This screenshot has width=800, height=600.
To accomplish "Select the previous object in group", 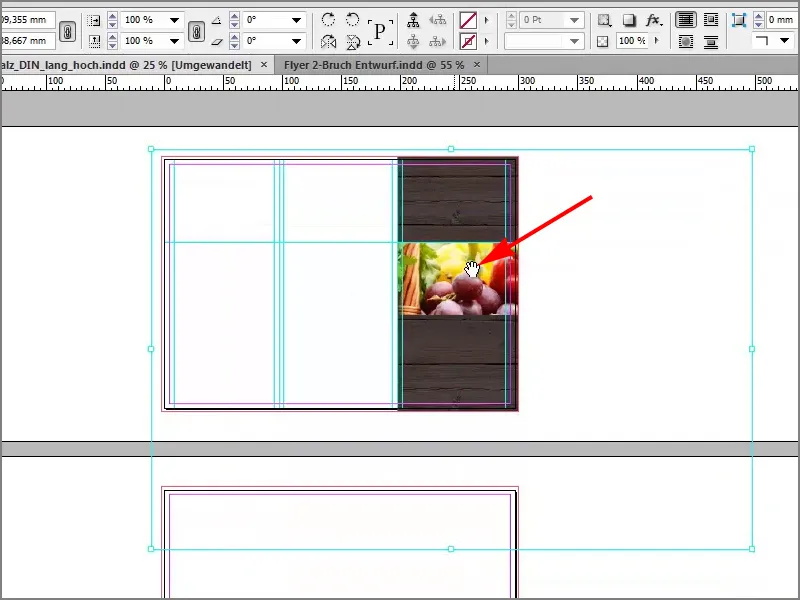I will pyautogui.click(x=437, y=20).
